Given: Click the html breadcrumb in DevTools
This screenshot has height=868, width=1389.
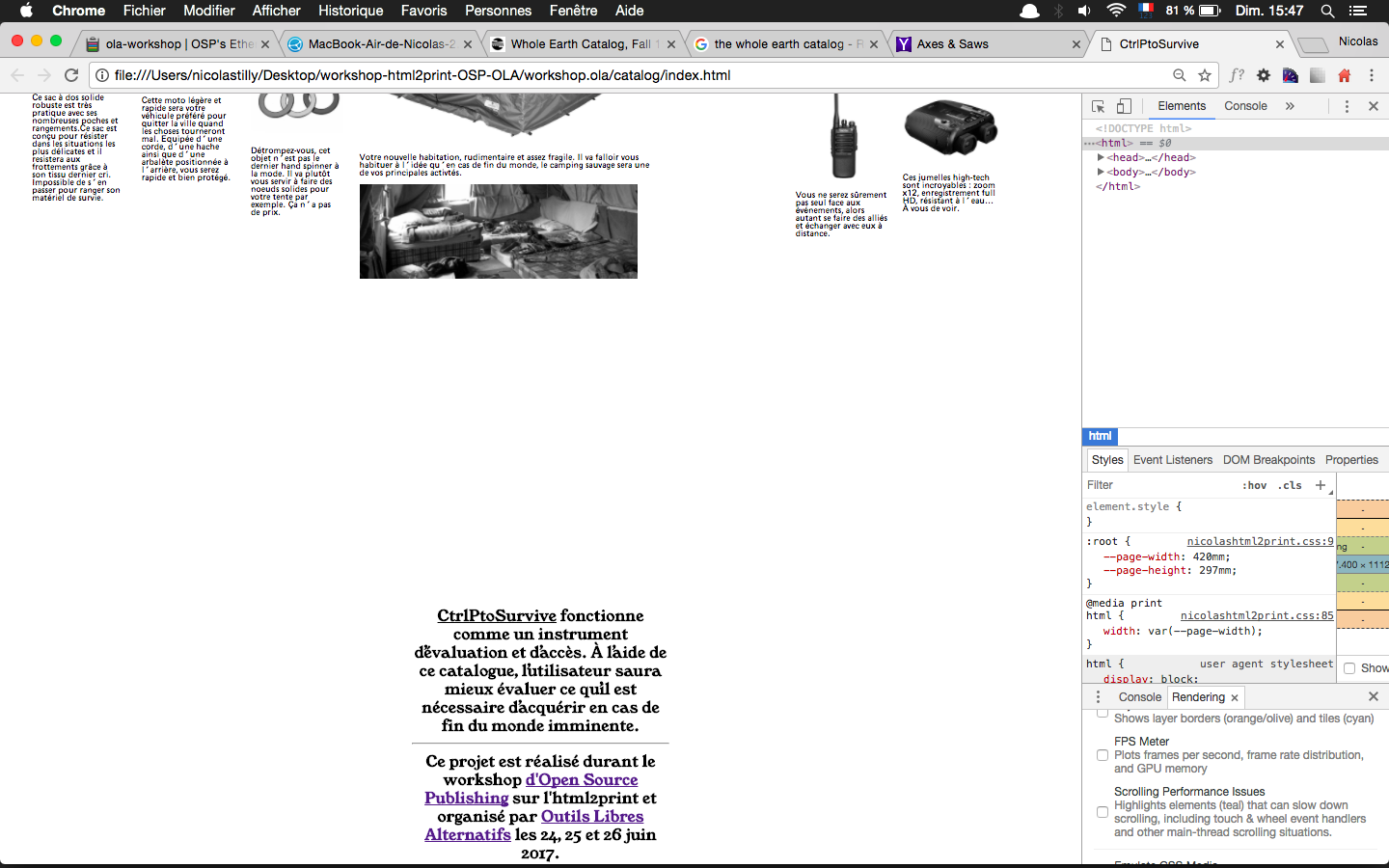Looking at the screenshot, I should tap(1100, 436).
